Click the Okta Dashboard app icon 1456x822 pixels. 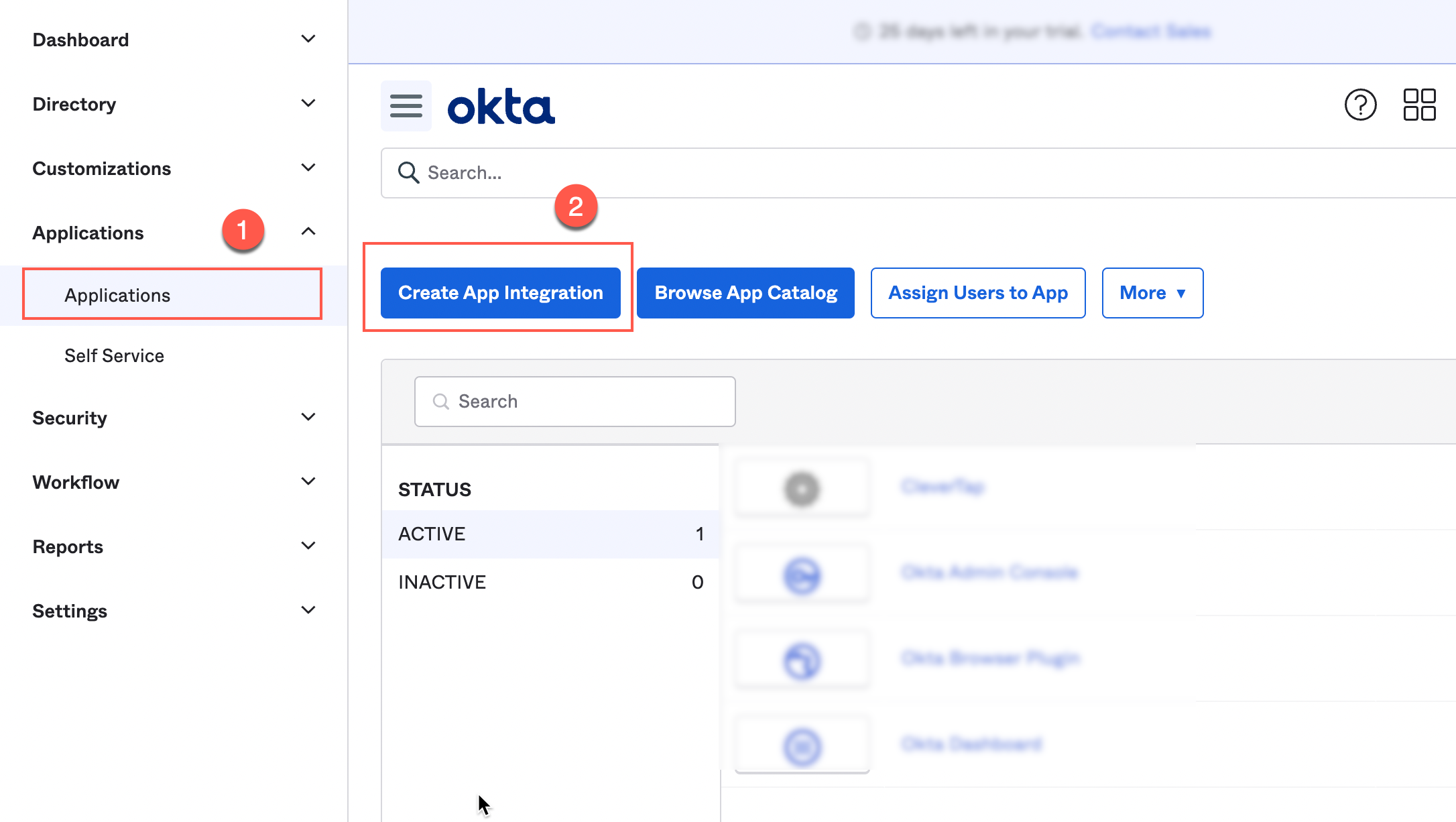(802, 746)
